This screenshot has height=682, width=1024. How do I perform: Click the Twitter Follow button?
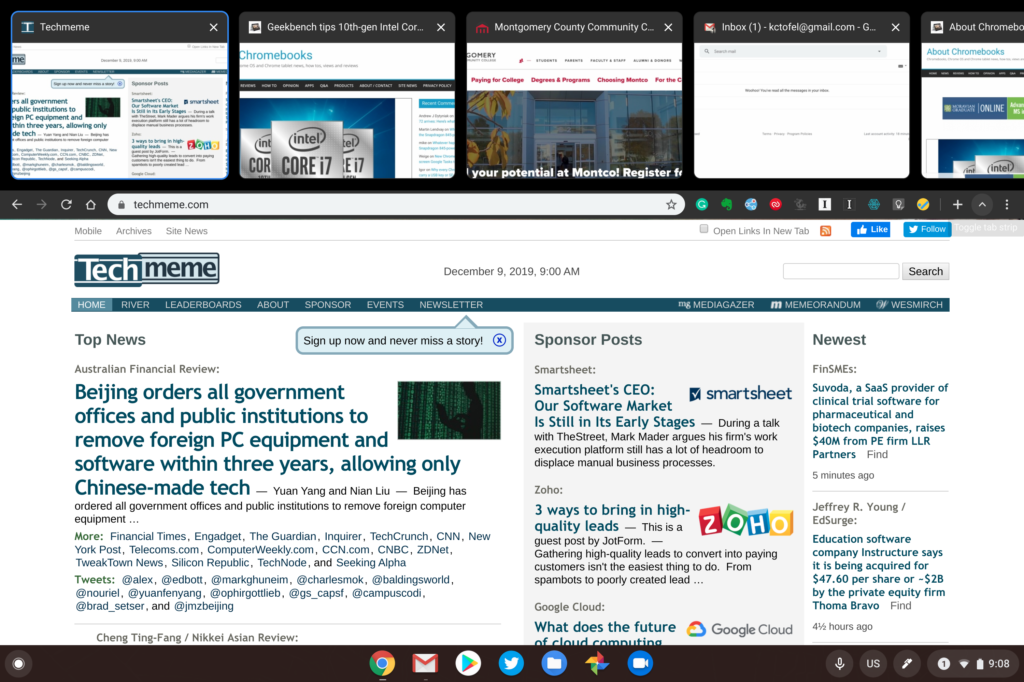coord(927,229)
